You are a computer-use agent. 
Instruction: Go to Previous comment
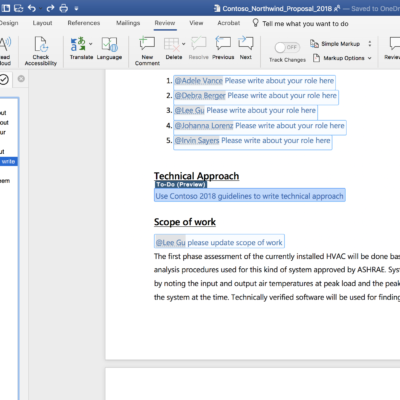pos(223,48)
